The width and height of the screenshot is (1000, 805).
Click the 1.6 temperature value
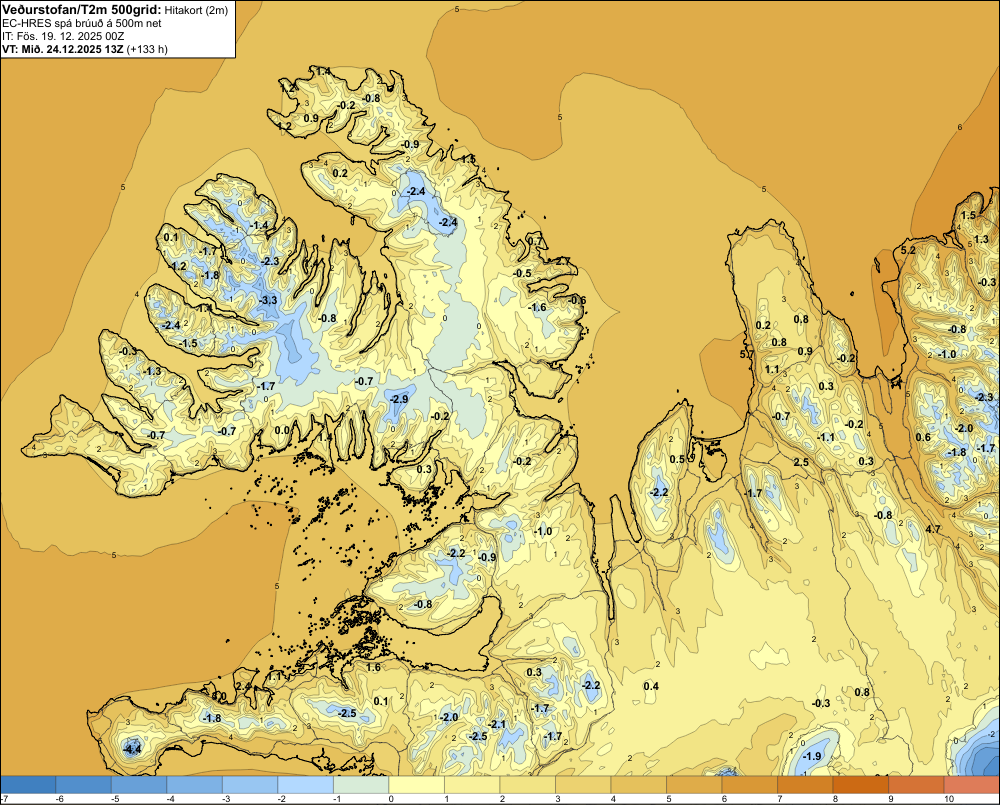pos(373,667)
